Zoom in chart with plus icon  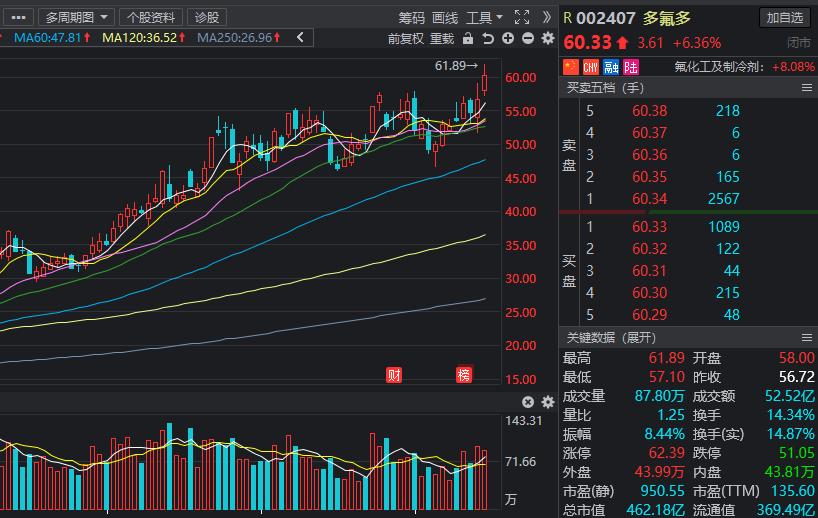coord(508,38)
